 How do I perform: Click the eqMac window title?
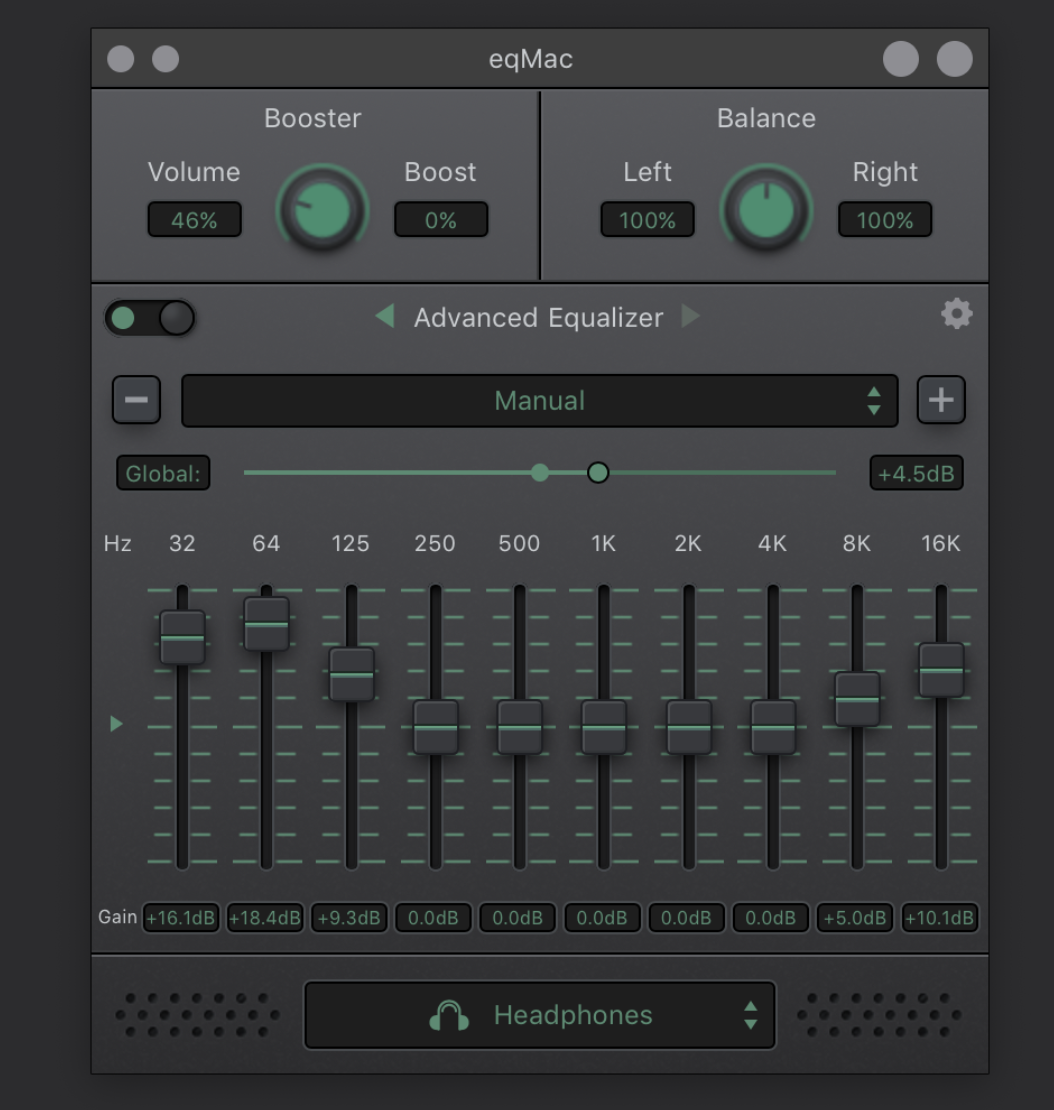[531, 59]
